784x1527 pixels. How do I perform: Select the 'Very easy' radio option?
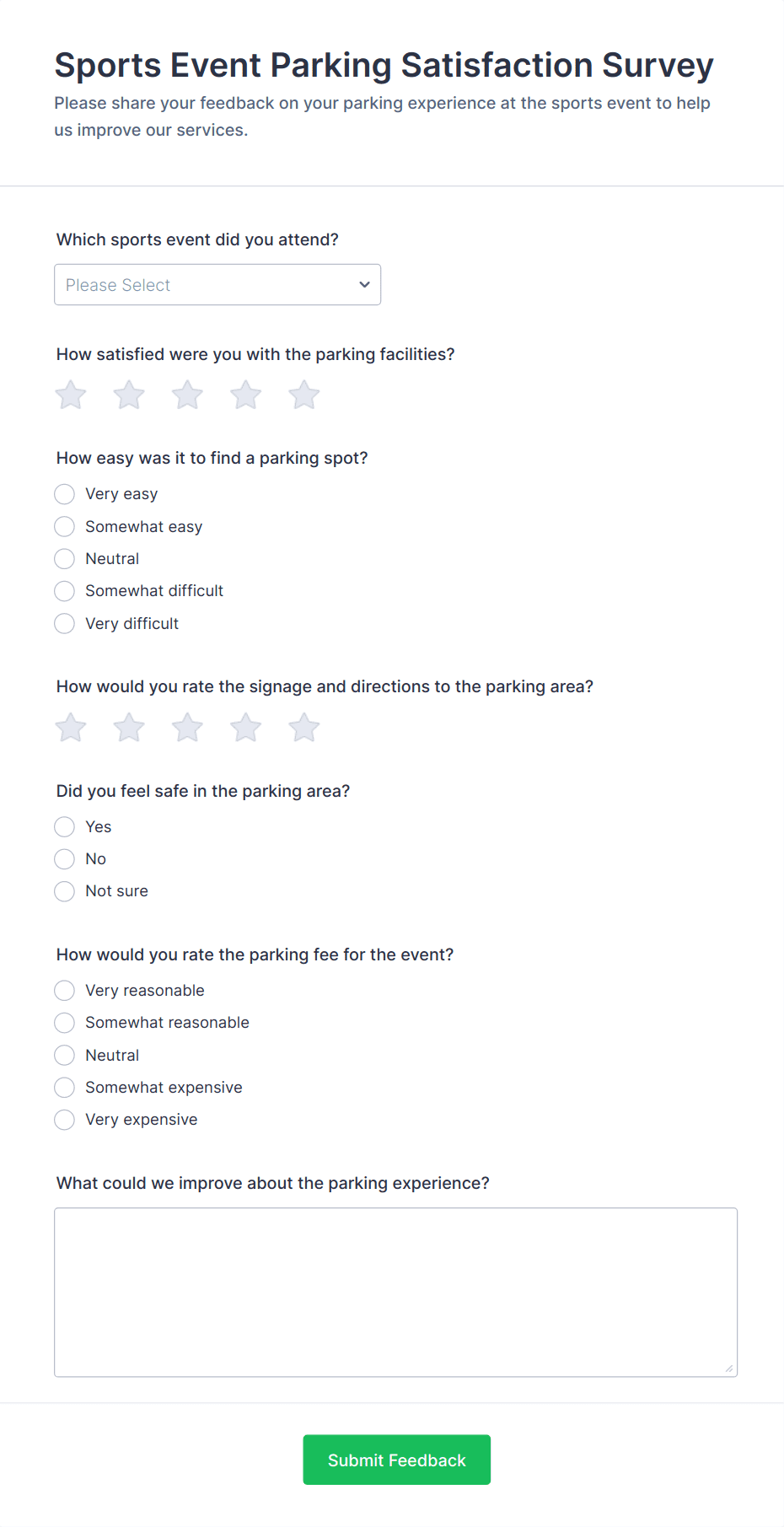coord(65,494)
